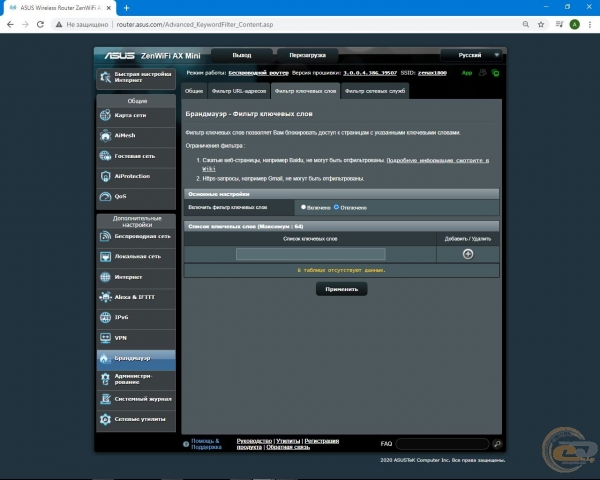Open the Русский language dropdown

[472, 55]
